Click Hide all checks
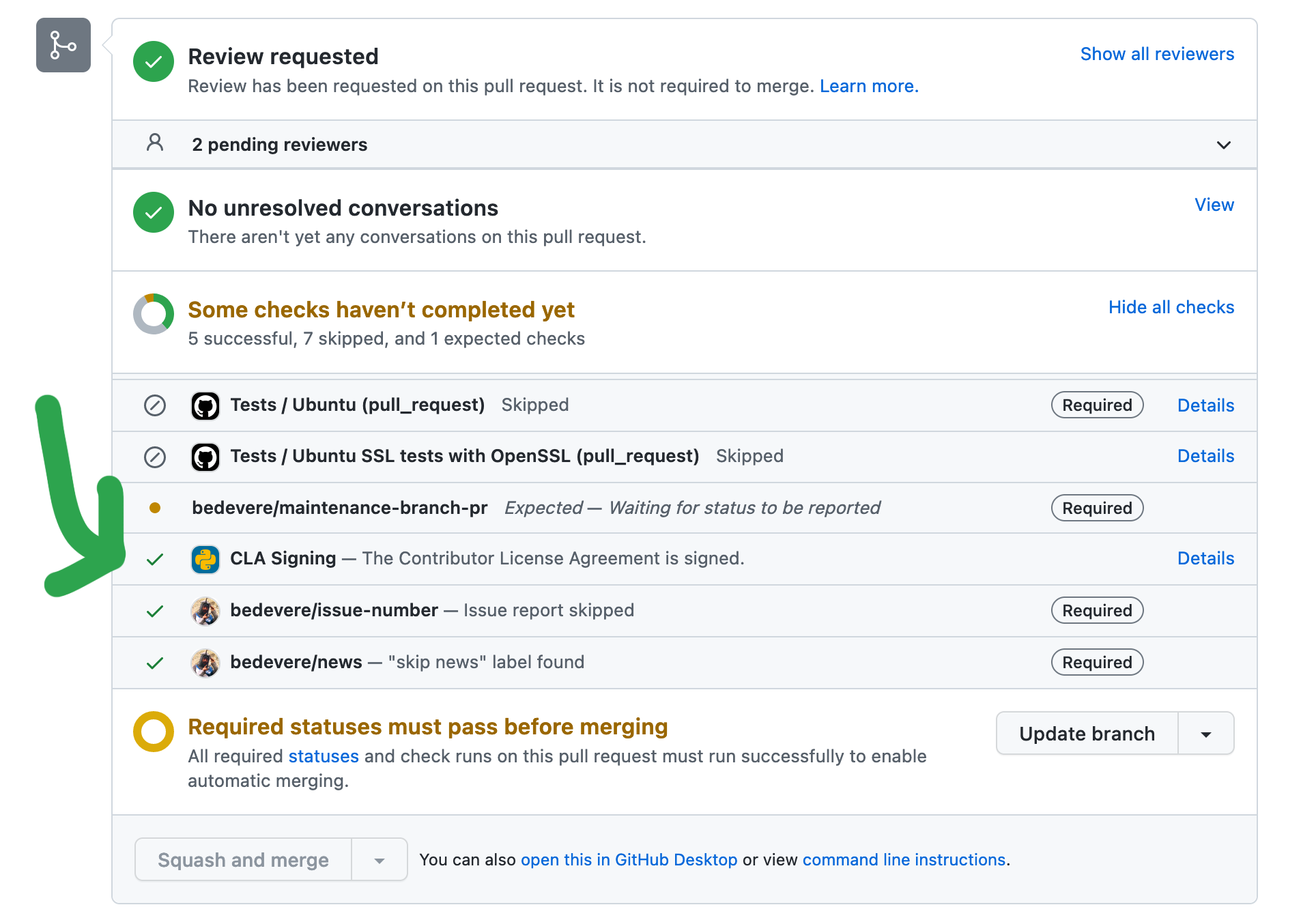The height and width of the screenshot is (920, 1316). click(1171, 307)
